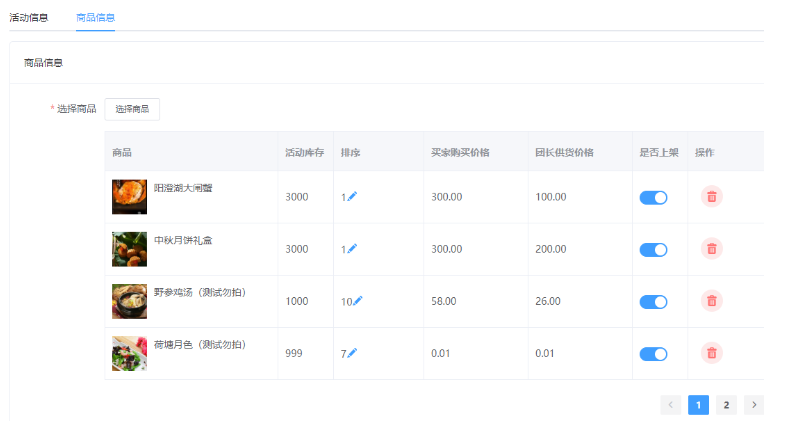Edit sort order of 荷塘月色 row
The height and width of the screenshot is (442, 794).
(352, 353)
